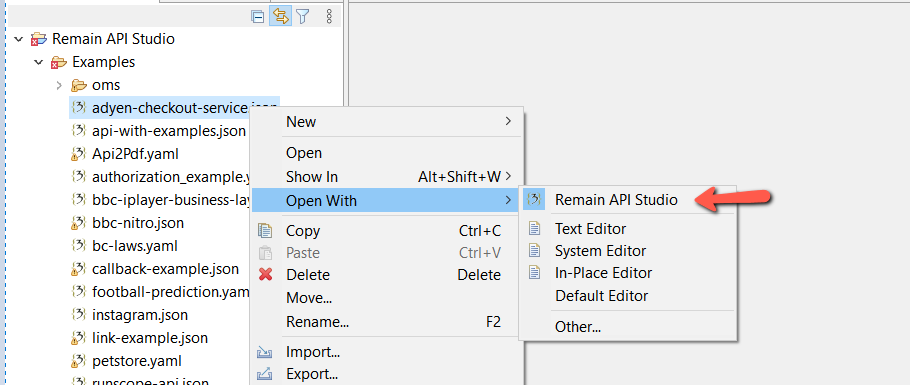This screenshot has width=910, height=385.
Task: Choose Copy from the context menu
Action: 386,231
